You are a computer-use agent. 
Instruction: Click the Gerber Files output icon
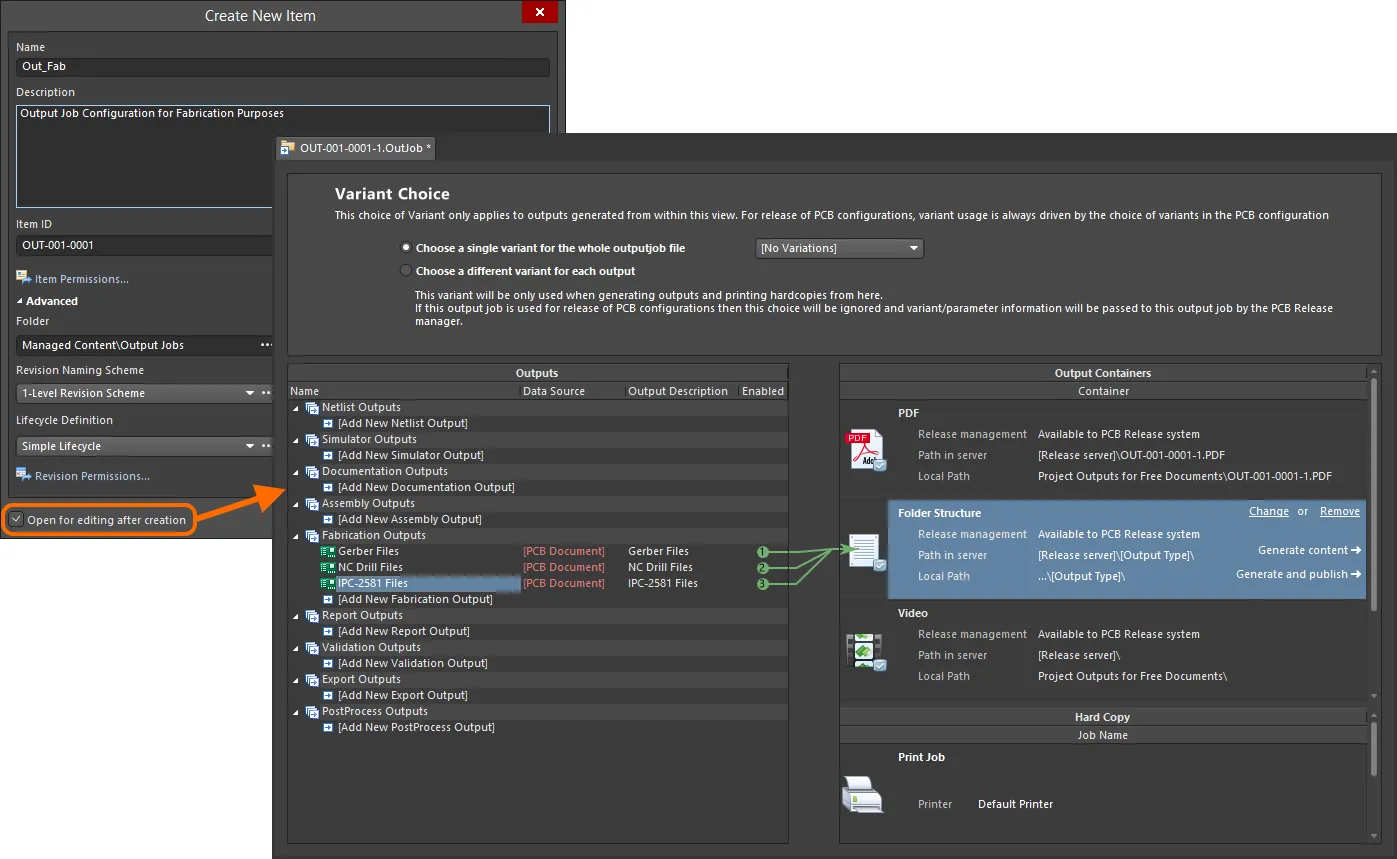[327, 551]
